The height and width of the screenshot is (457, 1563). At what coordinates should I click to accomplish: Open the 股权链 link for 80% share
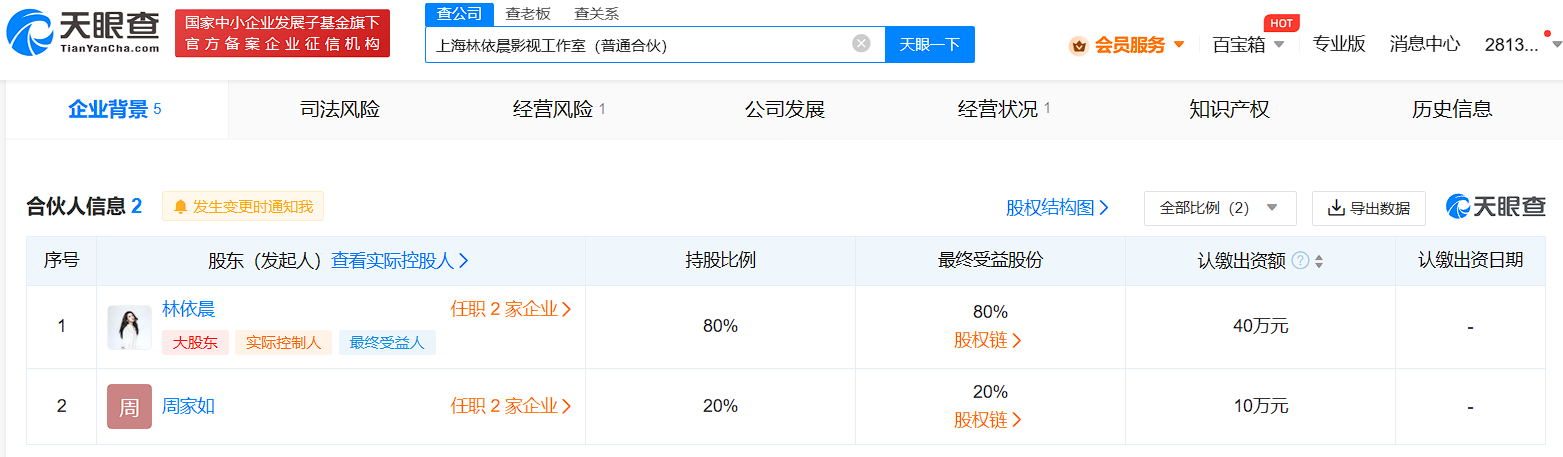pos(988,340)
